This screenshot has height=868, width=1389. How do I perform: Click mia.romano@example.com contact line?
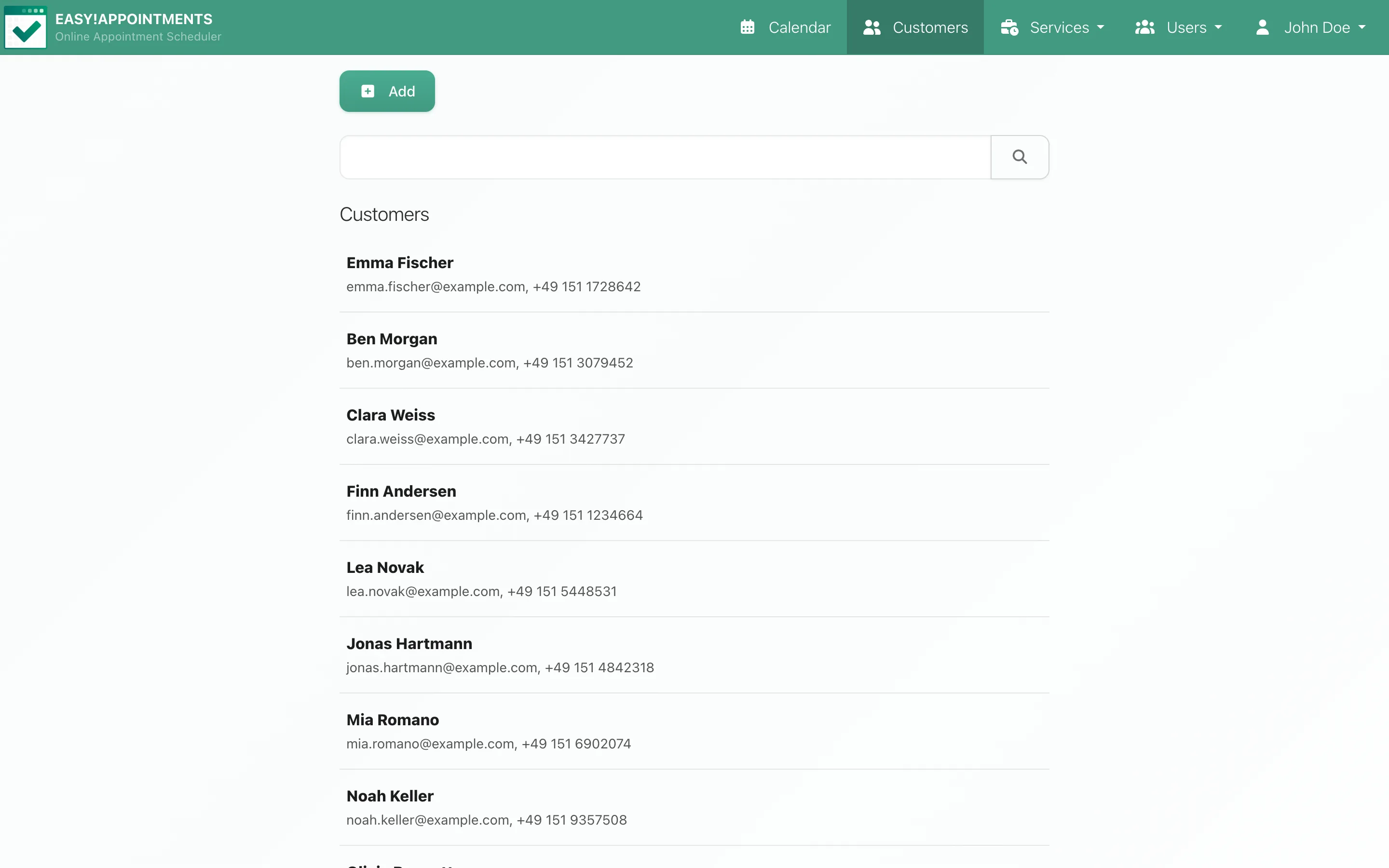tap(489, 744)
